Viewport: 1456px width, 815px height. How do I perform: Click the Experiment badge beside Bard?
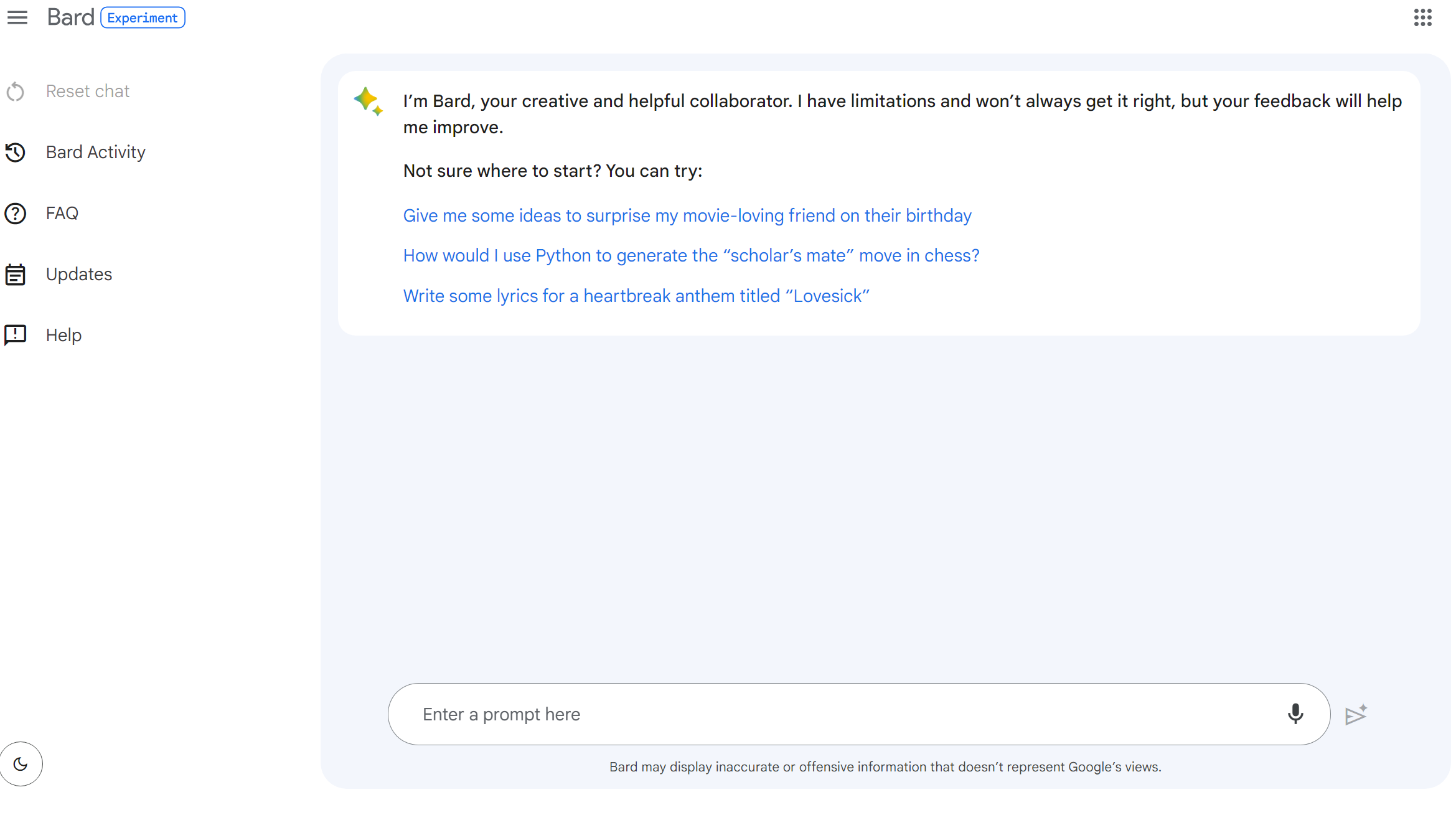pos(143,18)
